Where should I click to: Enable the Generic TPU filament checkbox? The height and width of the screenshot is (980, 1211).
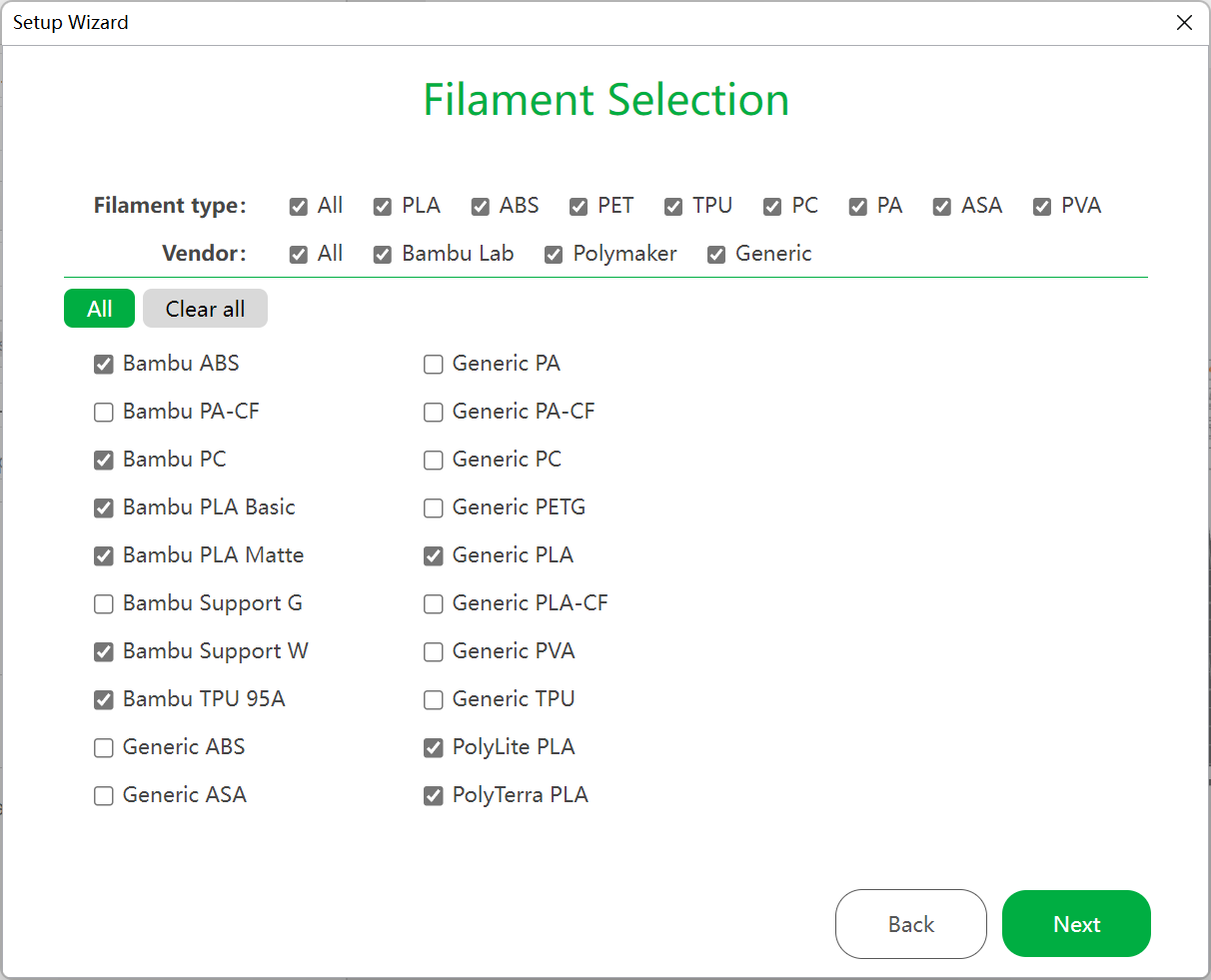(434, 700)
